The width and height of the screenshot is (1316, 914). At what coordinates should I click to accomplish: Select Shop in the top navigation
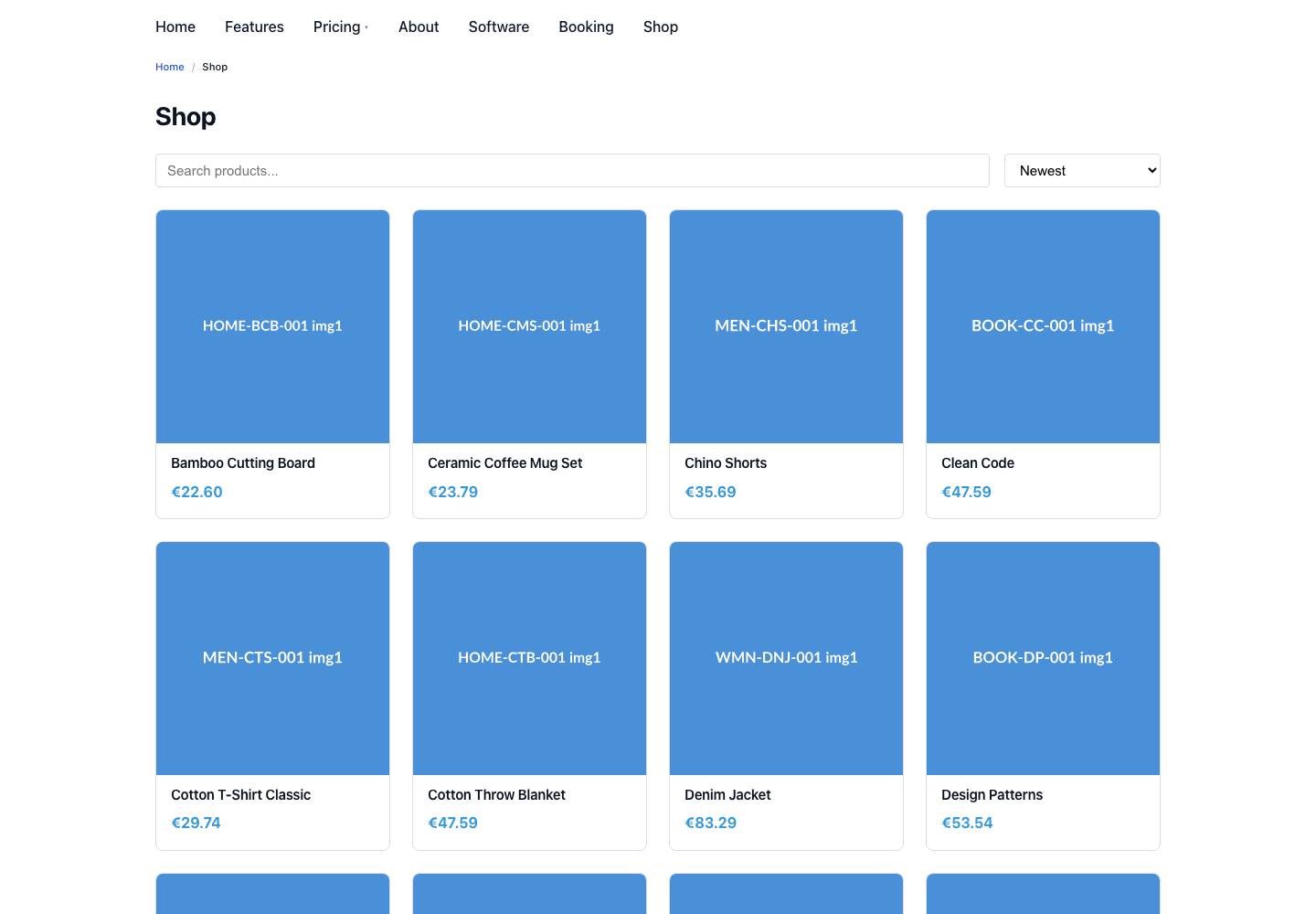(x=661, y=27)
